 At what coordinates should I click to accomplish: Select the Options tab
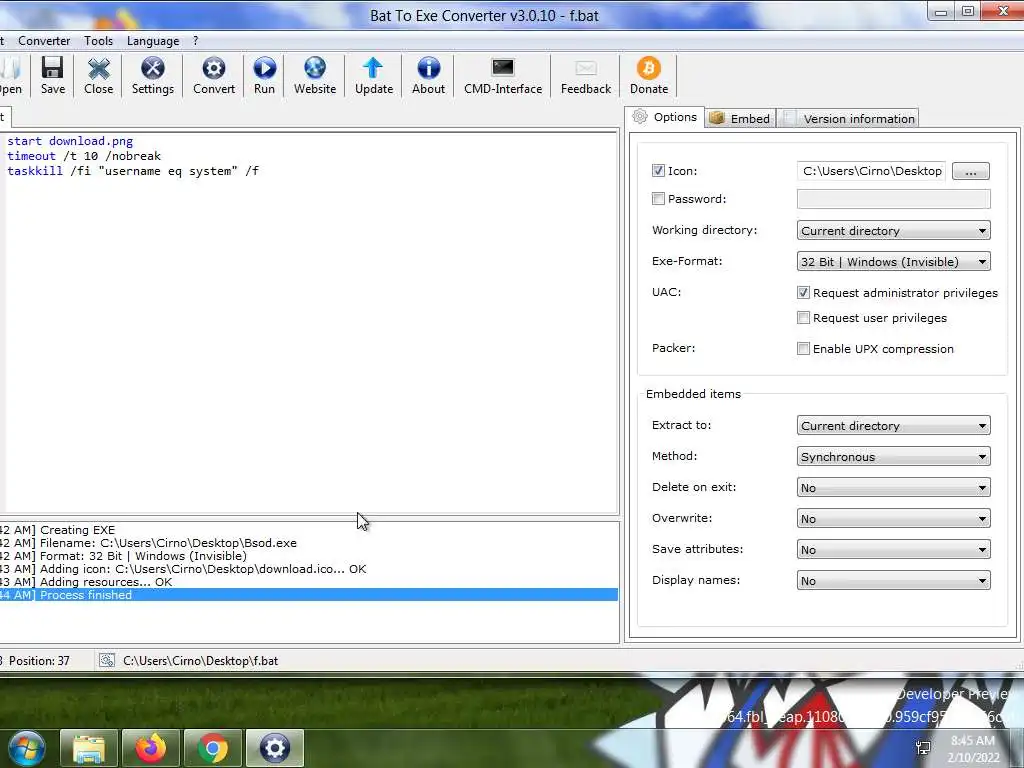(x=665, y=117)
